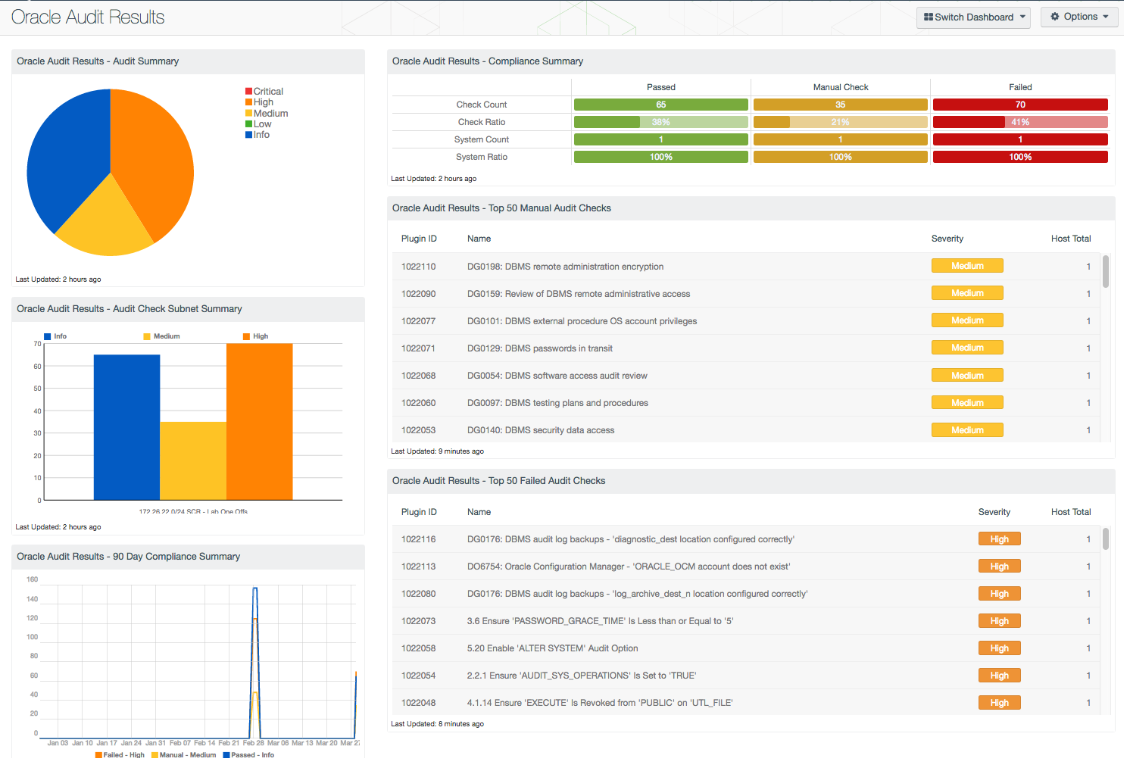Click Severity column header in Manual Audit Checks
Viewport: 1124px width, 758px height.
point(947,239)
